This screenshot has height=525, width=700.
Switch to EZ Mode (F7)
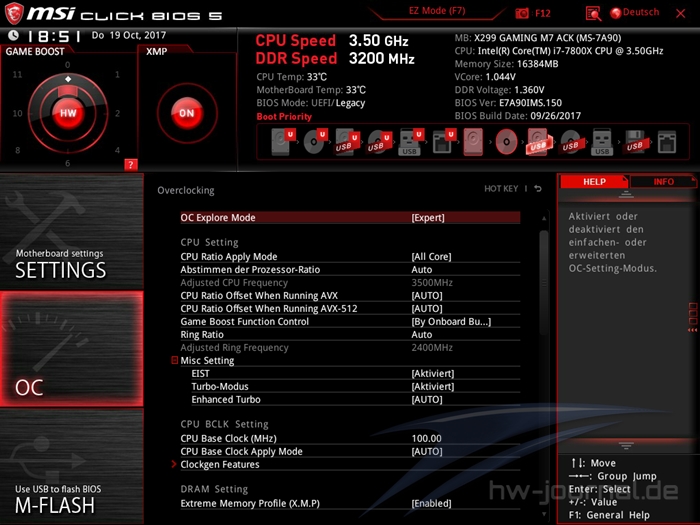[x=437, y=11]
